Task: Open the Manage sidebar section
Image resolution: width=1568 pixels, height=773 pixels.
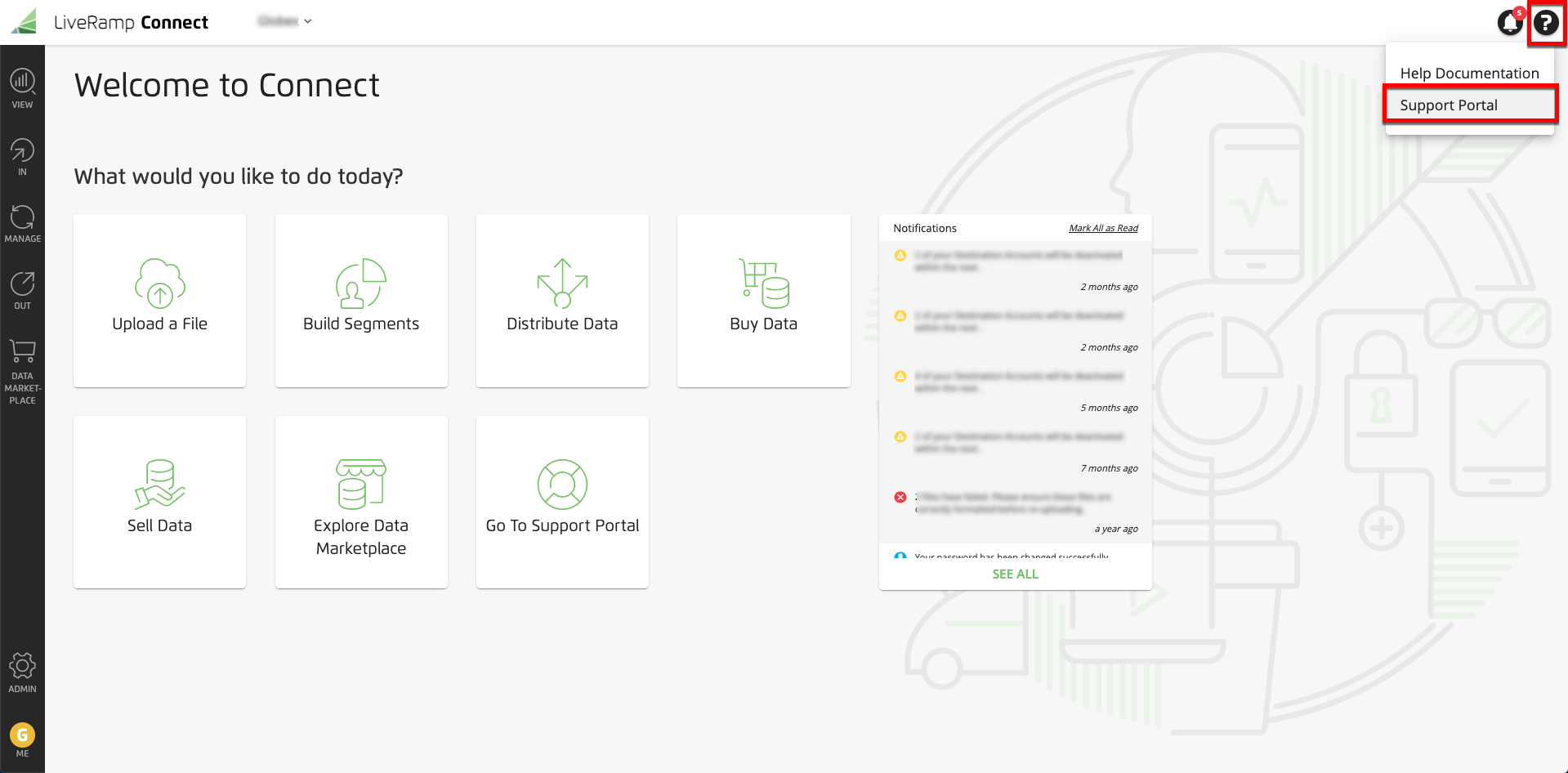Action: click(x=22, y=224)
